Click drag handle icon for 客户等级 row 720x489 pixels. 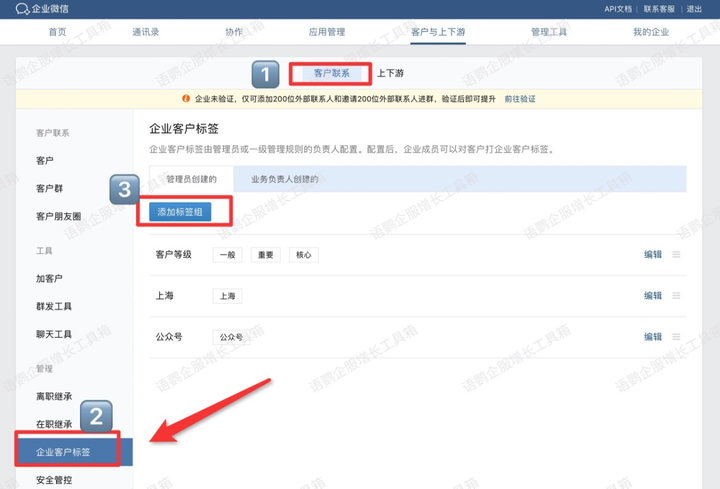click(676, 255)
